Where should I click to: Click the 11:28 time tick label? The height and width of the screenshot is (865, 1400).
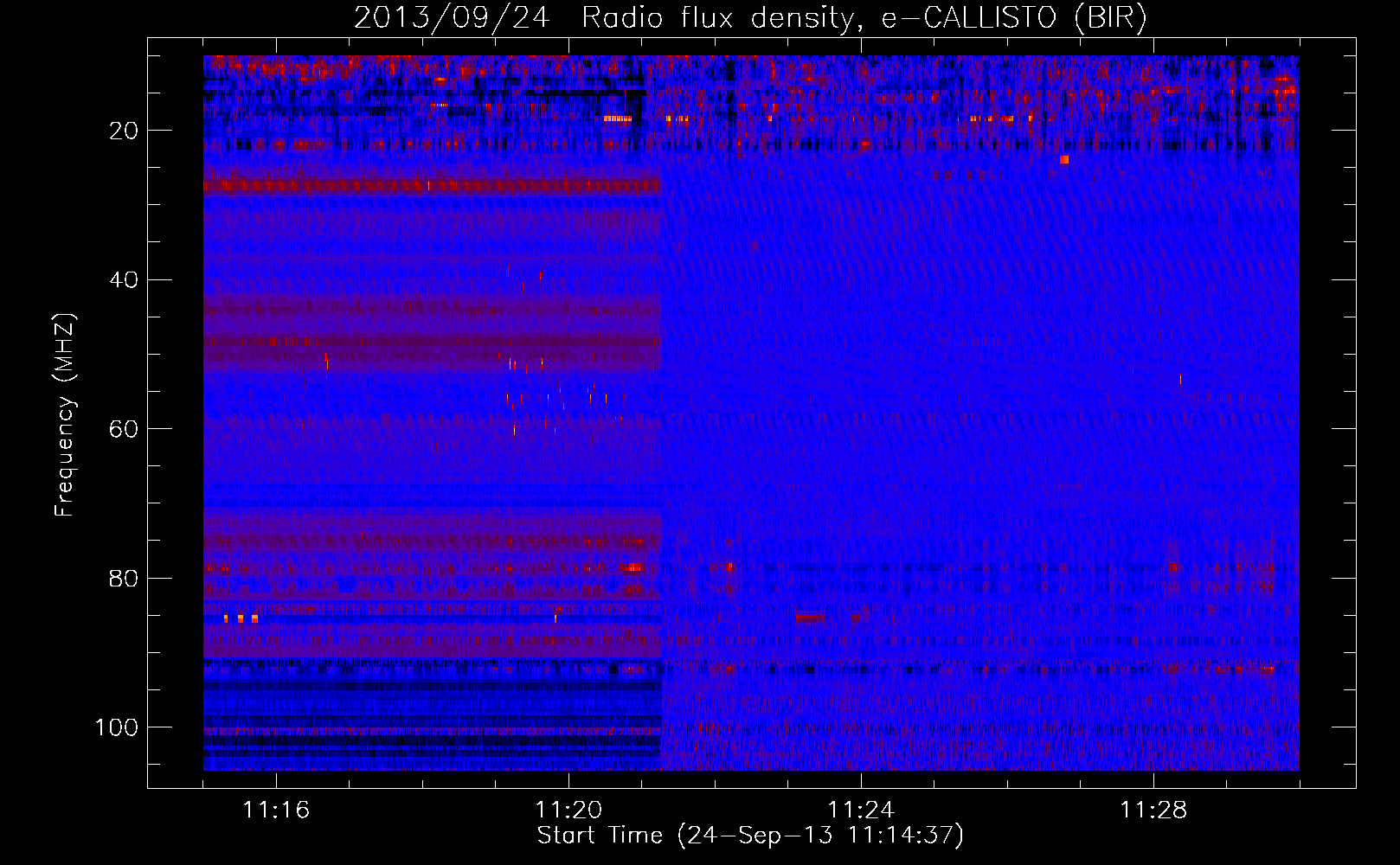(x=1153, y=811)
